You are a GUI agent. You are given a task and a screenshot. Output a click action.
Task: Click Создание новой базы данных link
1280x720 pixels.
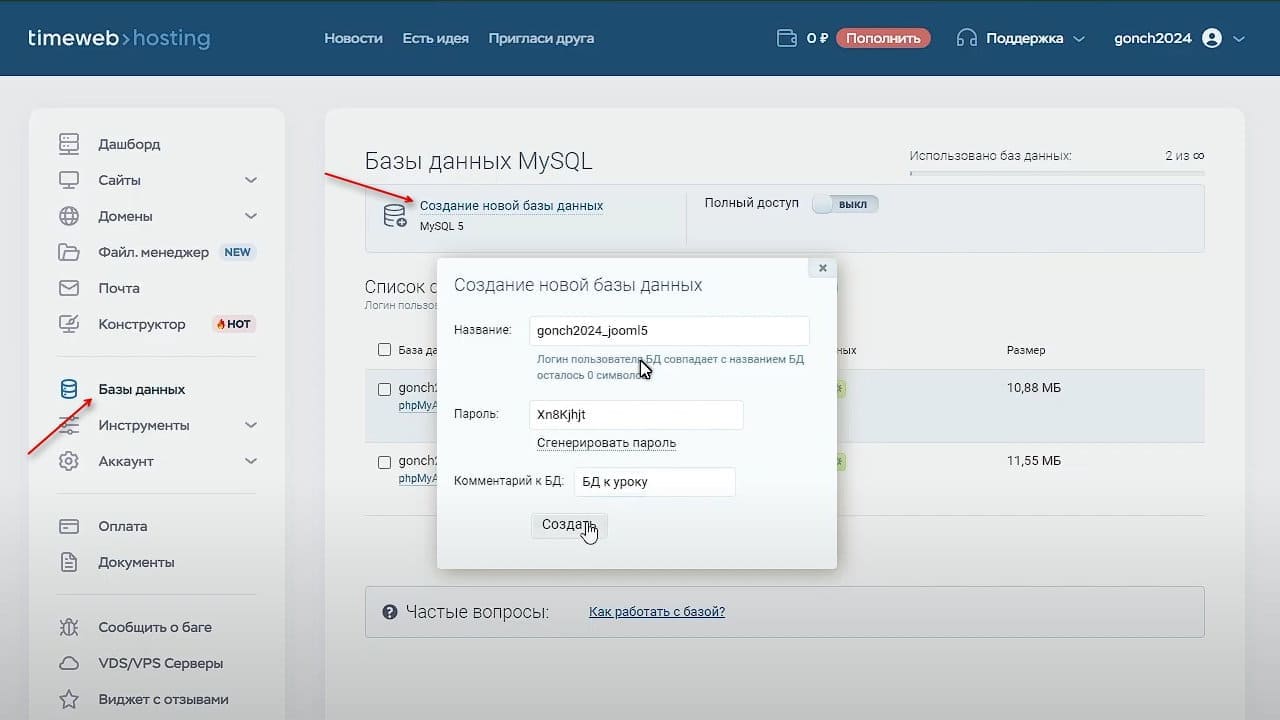click(x=511, y=205)
